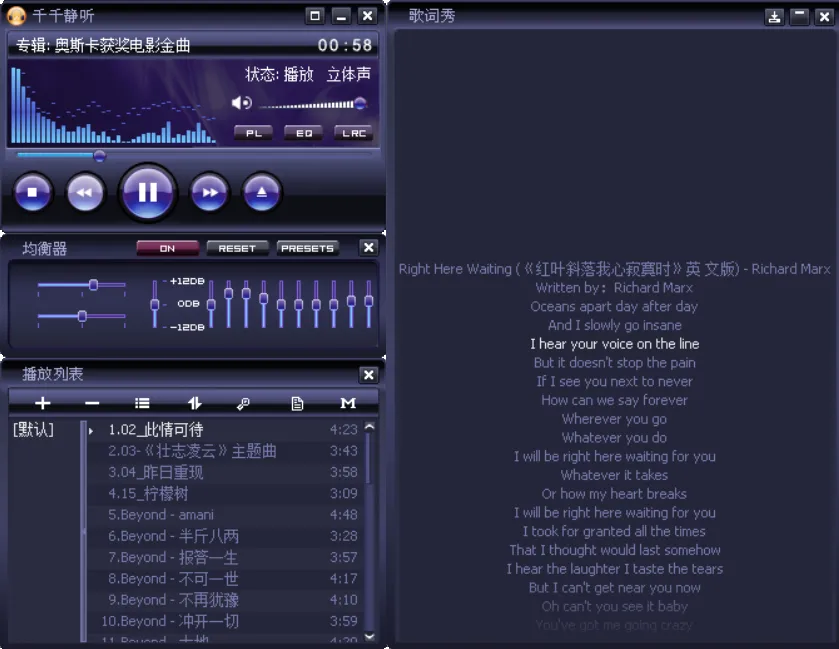Remove tracks with the minus icon
Screen dimensions: 839x649
pos(92,403)
